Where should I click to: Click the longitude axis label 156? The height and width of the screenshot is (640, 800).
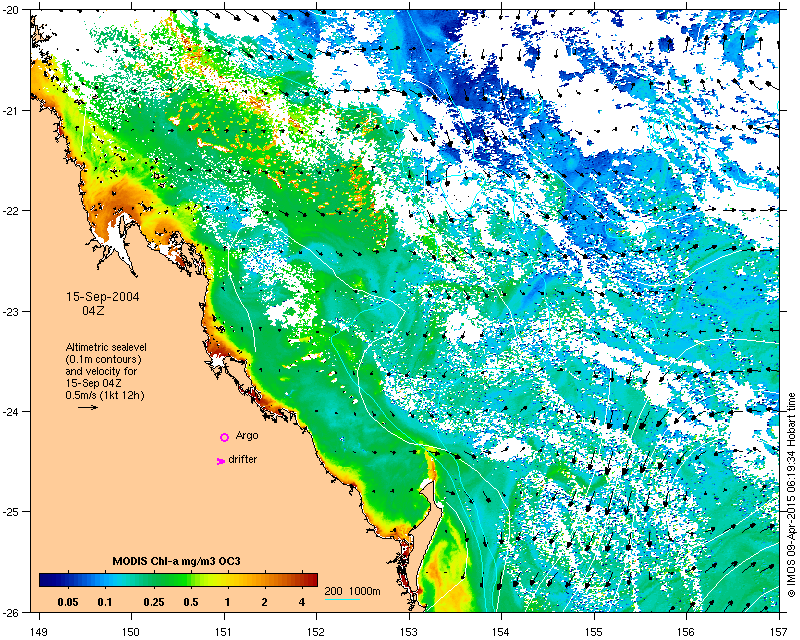tap(687, 632)
